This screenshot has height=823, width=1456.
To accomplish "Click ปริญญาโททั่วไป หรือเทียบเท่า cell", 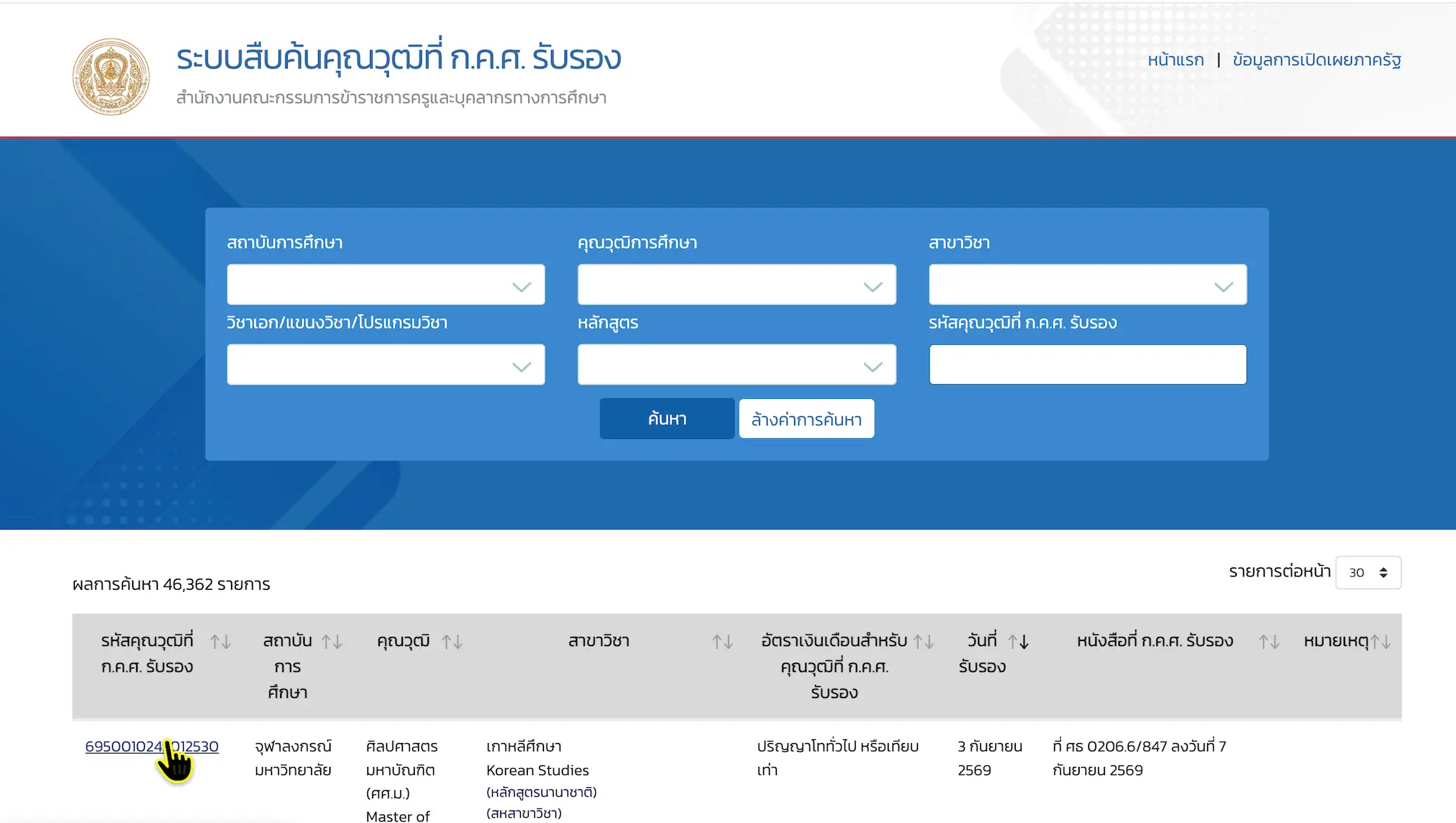I will [838, 758].
